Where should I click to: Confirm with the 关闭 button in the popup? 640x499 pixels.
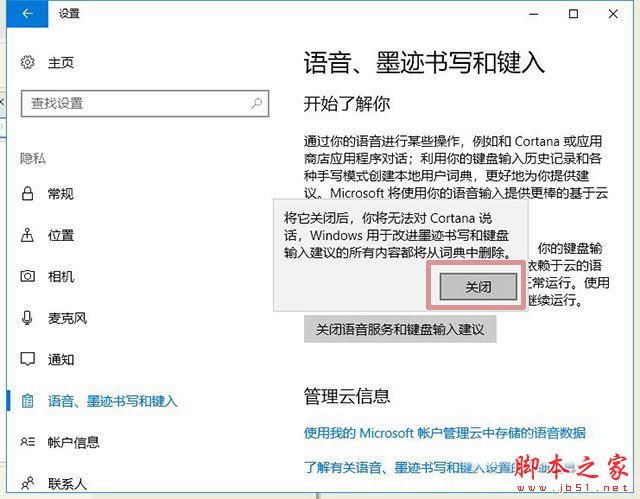(478, 287)
